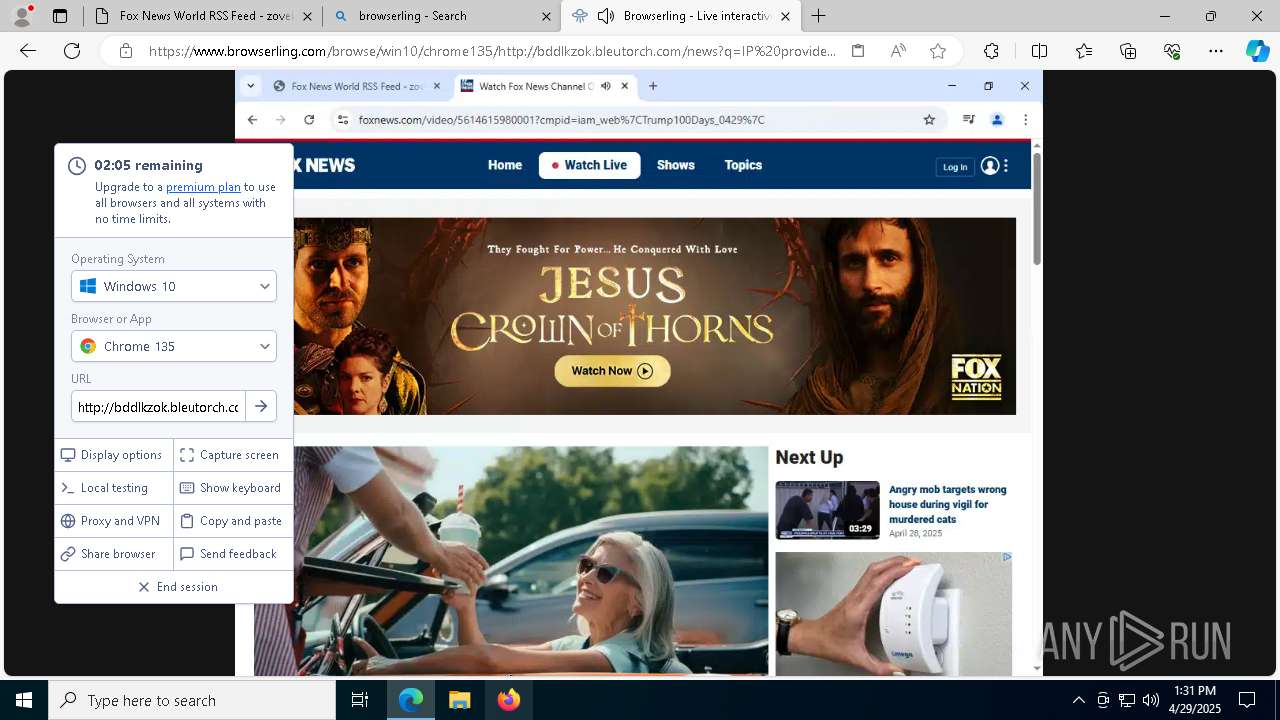Viewport: 1280px width, 720px height.
Task: Go to Fox News Home
Action: (505, 165)
